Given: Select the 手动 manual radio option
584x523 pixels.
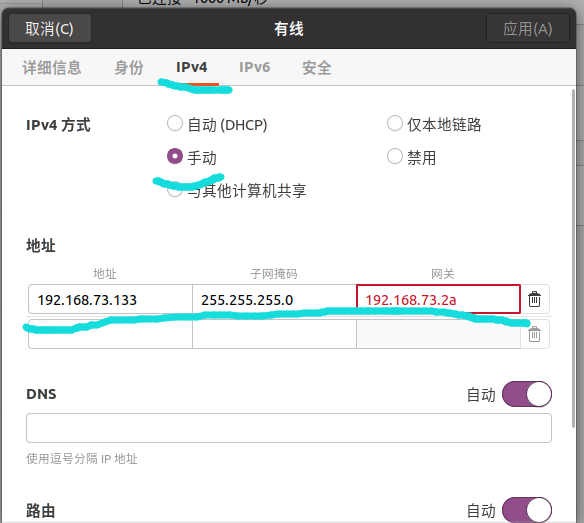Looking at the screenshot, I should (x=175, y=156).
